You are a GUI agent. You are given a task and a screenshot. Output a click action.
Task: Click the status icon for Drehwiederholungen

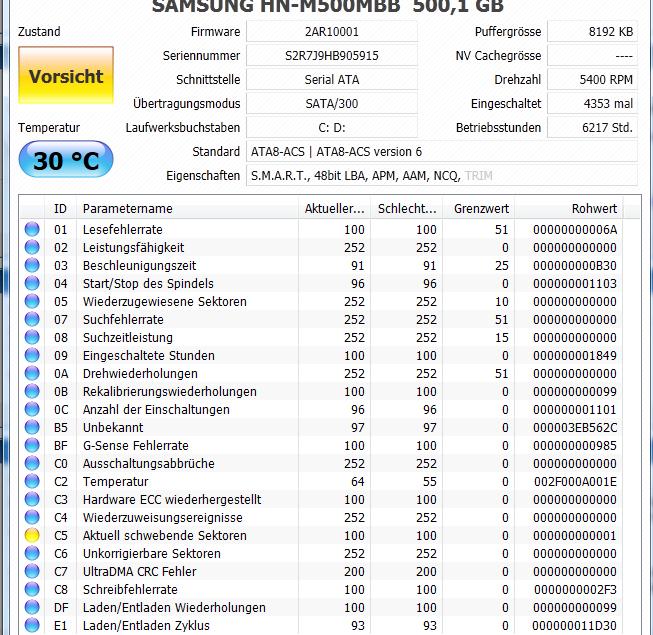(32, 373)
